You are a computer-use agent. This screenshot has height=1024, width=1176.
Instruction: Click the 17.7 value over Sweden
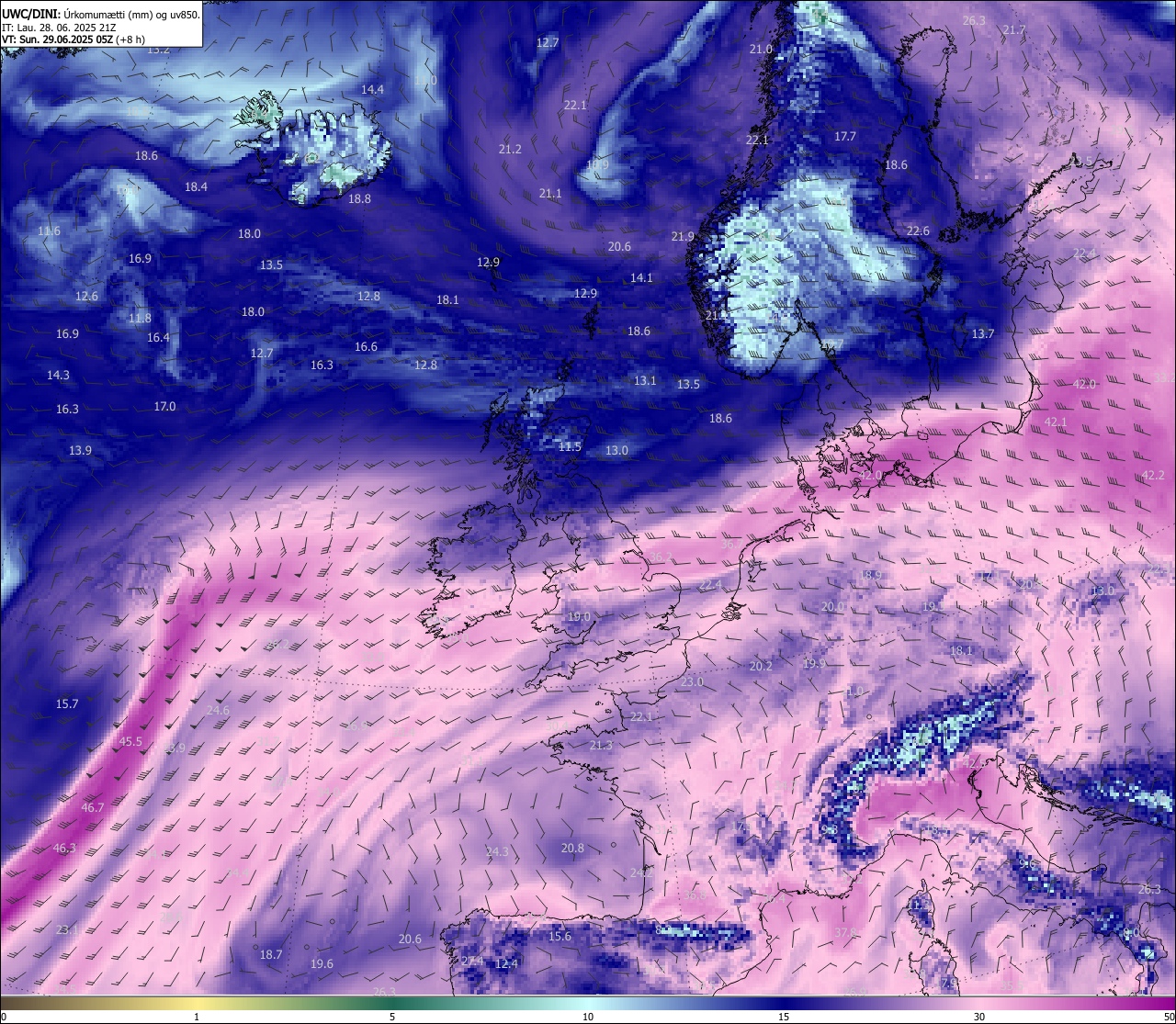click(x=844, y=136)
